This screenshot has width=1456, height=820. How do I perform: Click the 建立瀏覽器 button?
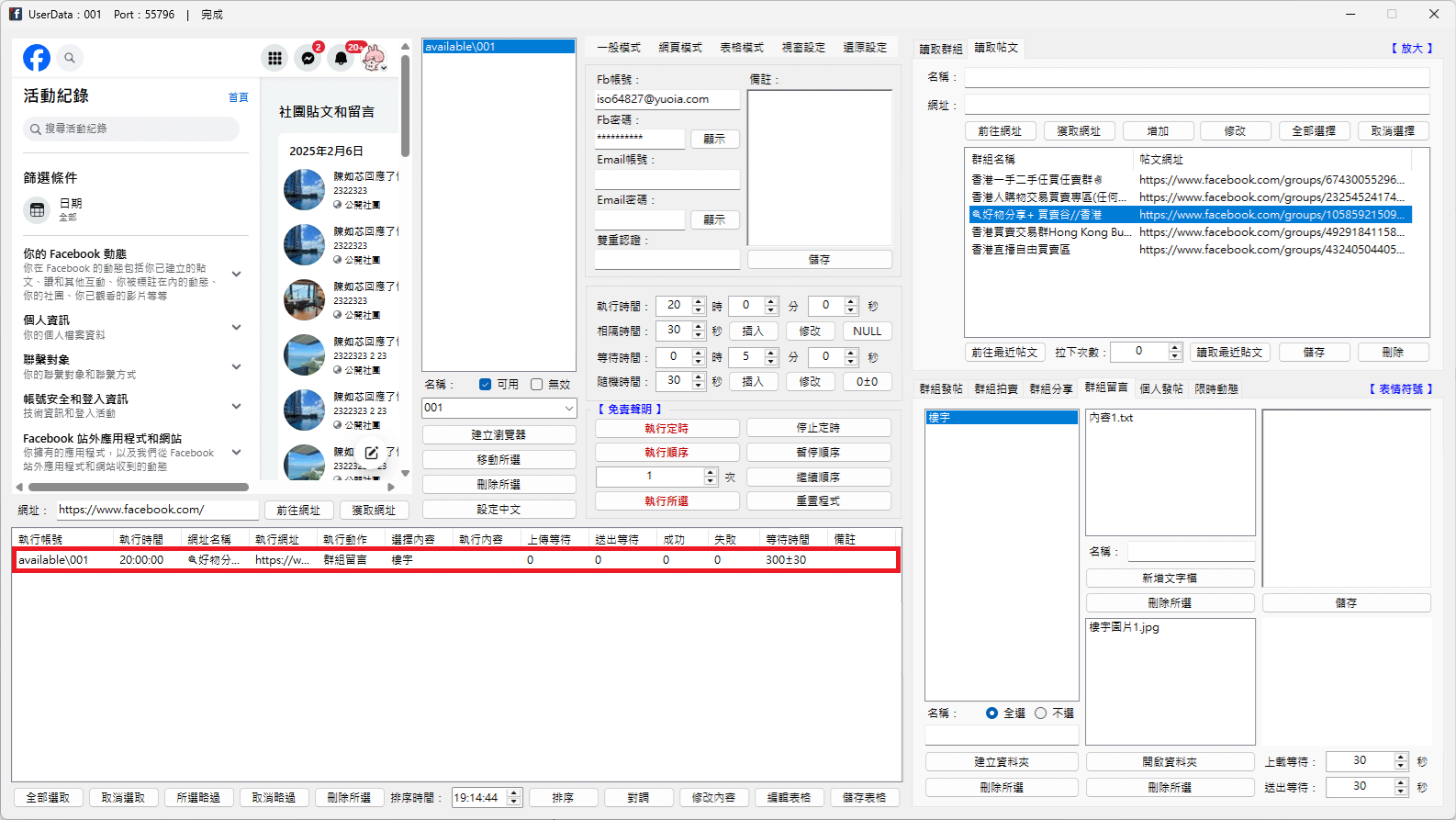pyautogui.click(x=498, y=435)
